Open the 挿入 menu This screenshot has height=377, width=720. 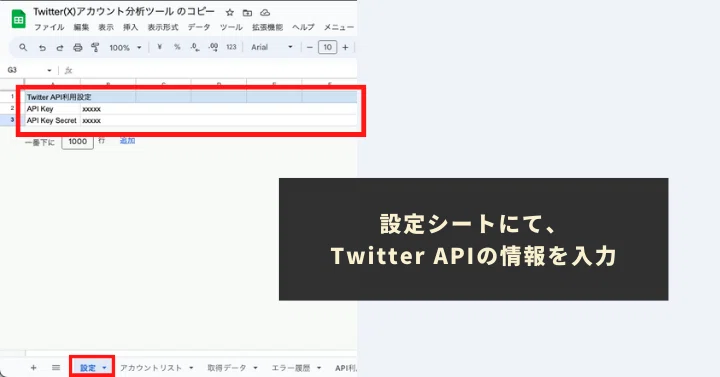pyautogui.click(x=131, y=27)
